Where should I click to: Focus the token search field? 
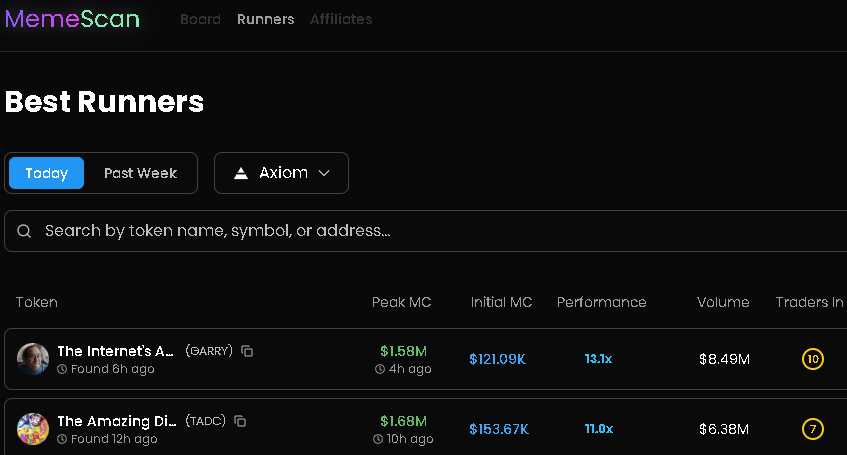point(427,231)
